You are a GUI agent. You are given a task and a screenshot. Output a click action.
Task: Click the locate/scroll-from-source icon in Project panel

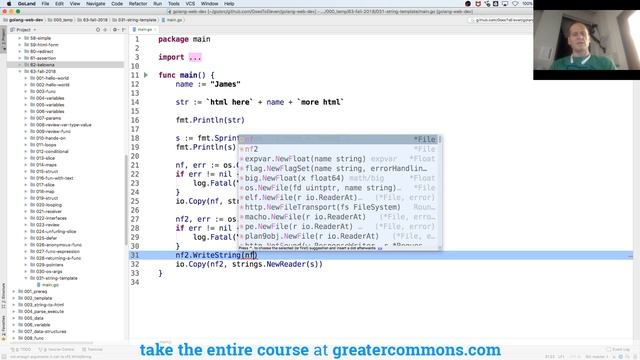tap(98, 30)
